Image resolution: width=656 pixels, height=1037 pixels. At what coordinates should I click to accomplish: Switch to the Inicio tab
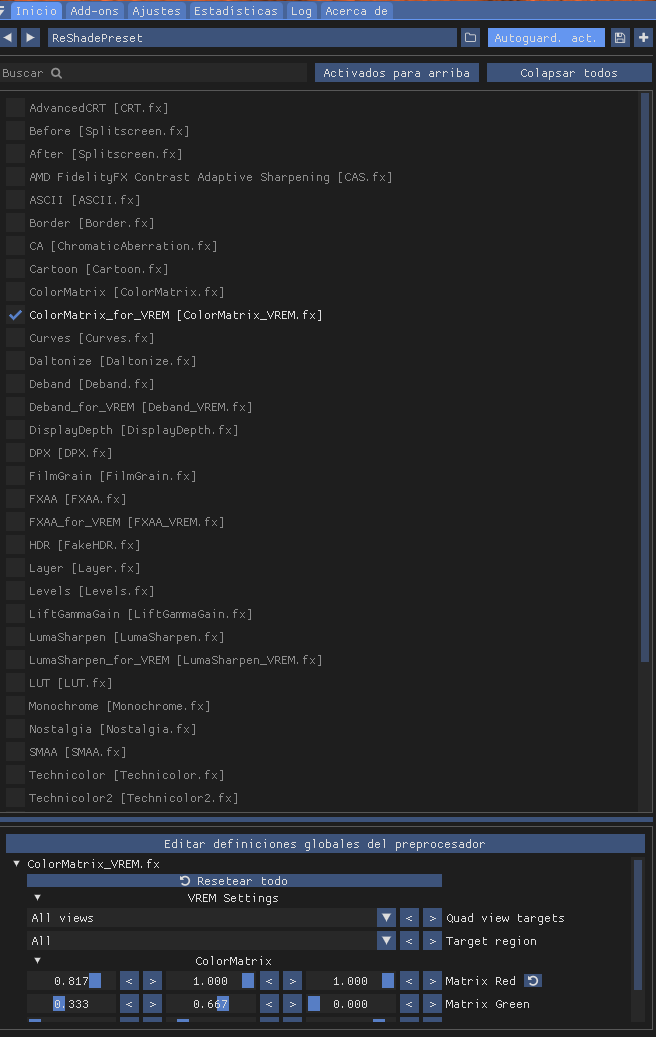(x=36, y=11)
